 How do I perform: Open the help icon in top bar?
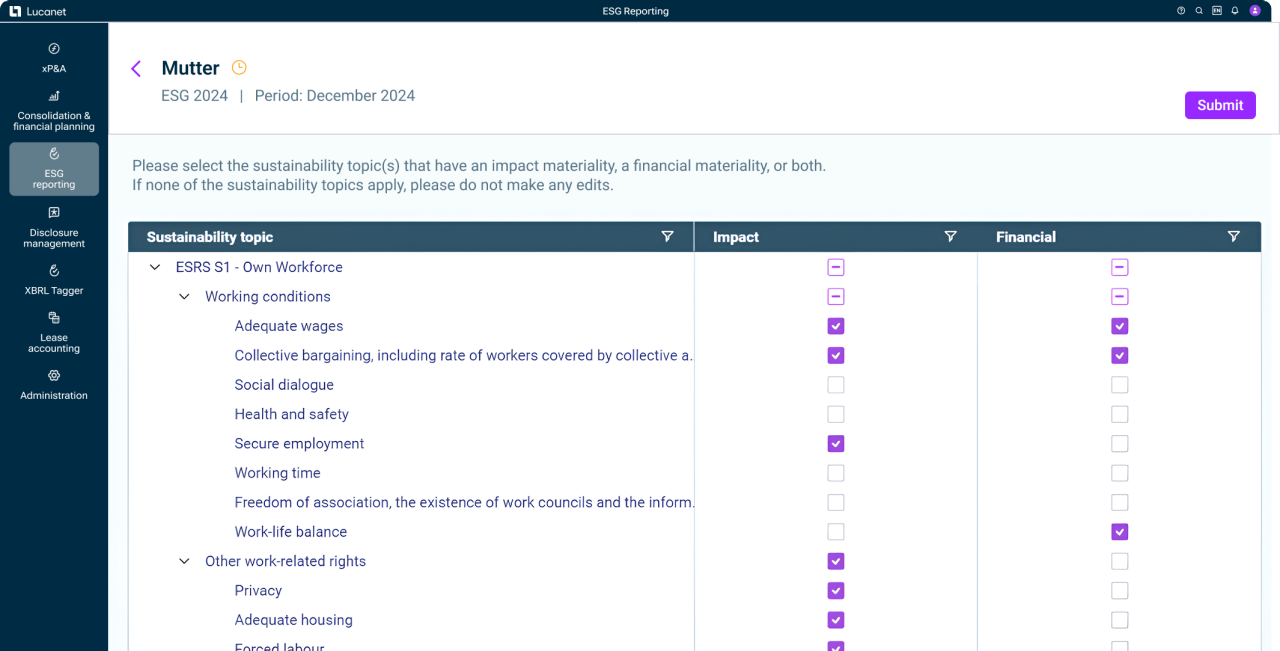(x=1181, y=11)
